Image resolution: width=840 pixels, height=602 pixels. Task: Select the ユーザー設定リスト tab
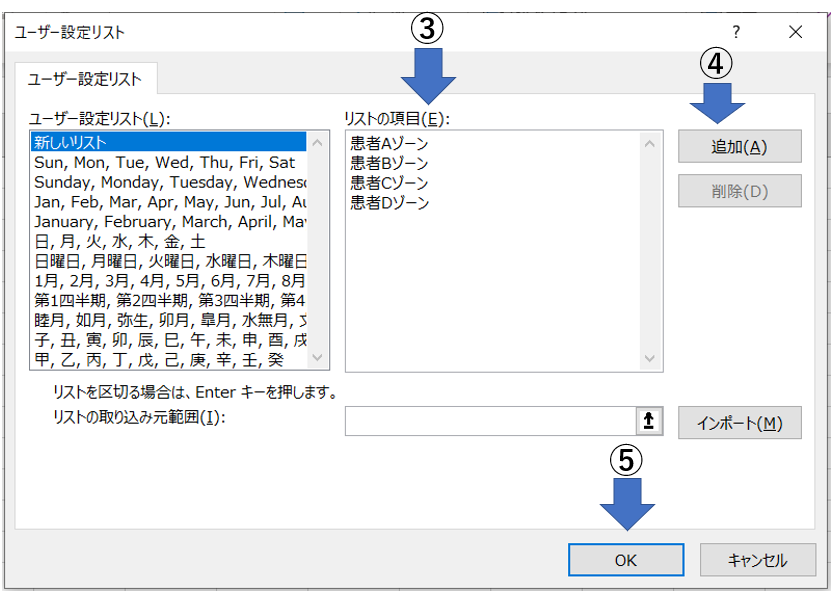[x=85, y=79]
